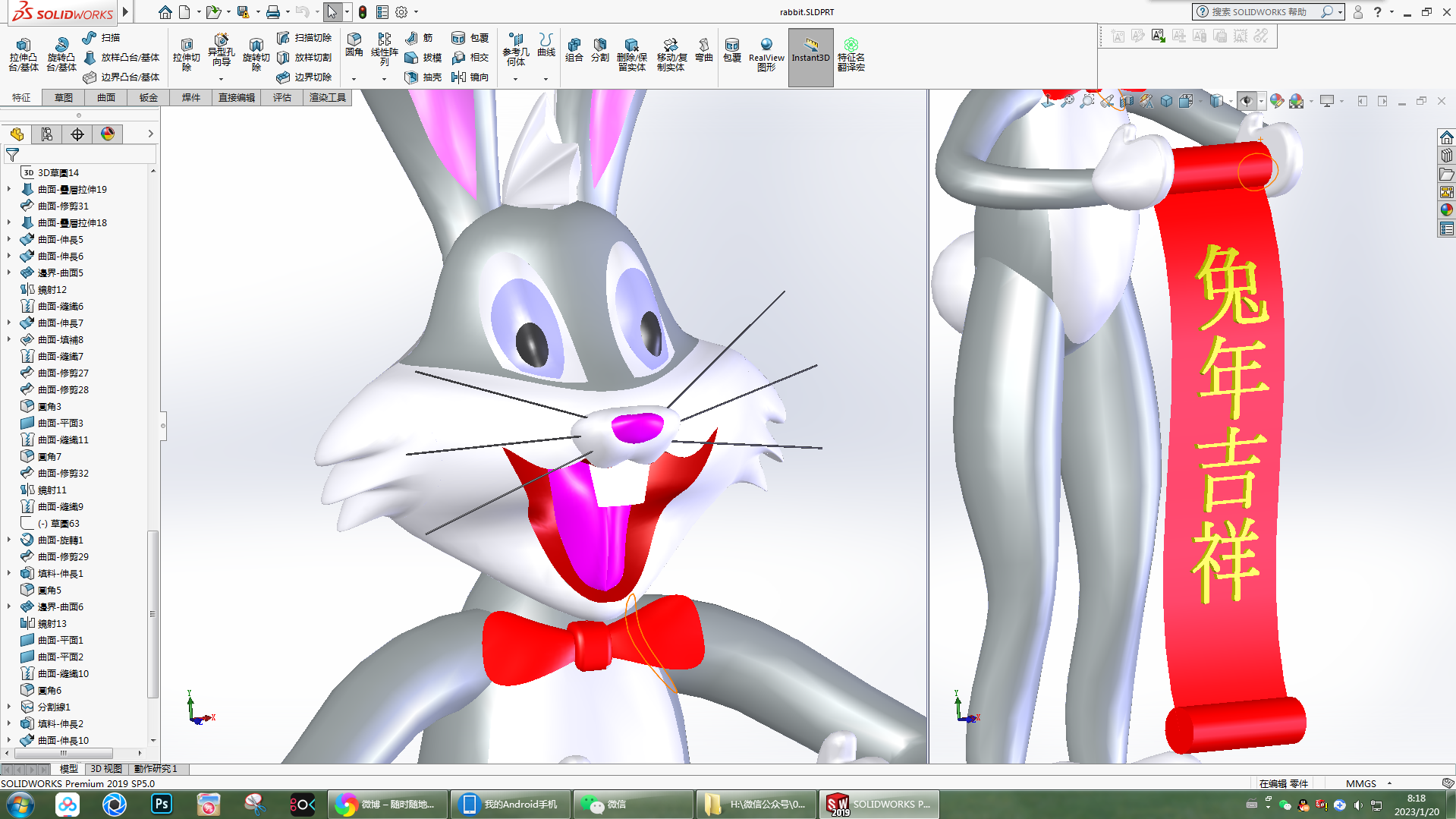This screenshot has width=1456, height=819.
Task: Expand the 曲面-疊層拉伸19 tree node
Action: pyautogui.click(x=9, y=190)
